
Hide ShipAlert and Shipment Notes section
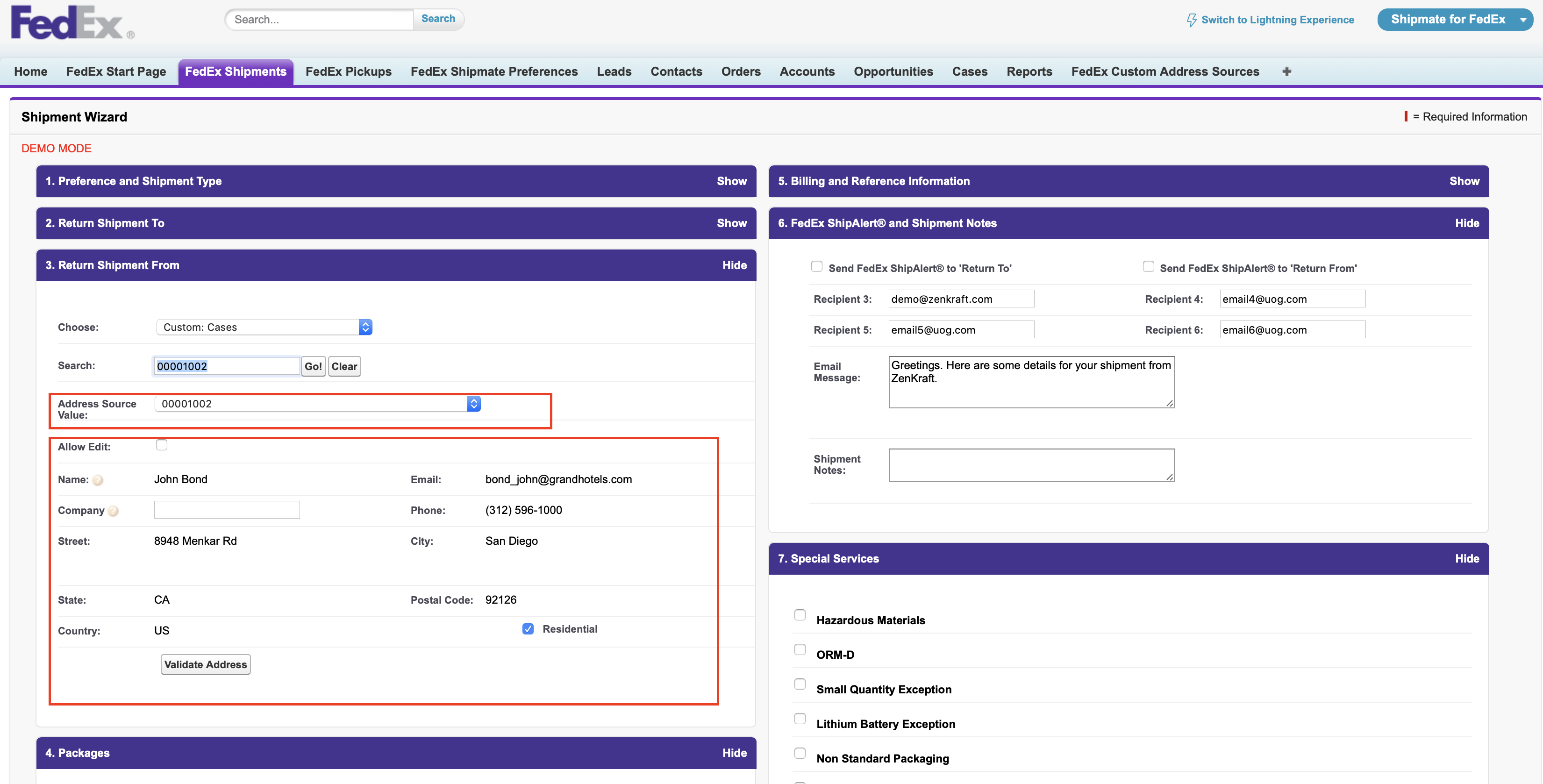coord(1467,223)
